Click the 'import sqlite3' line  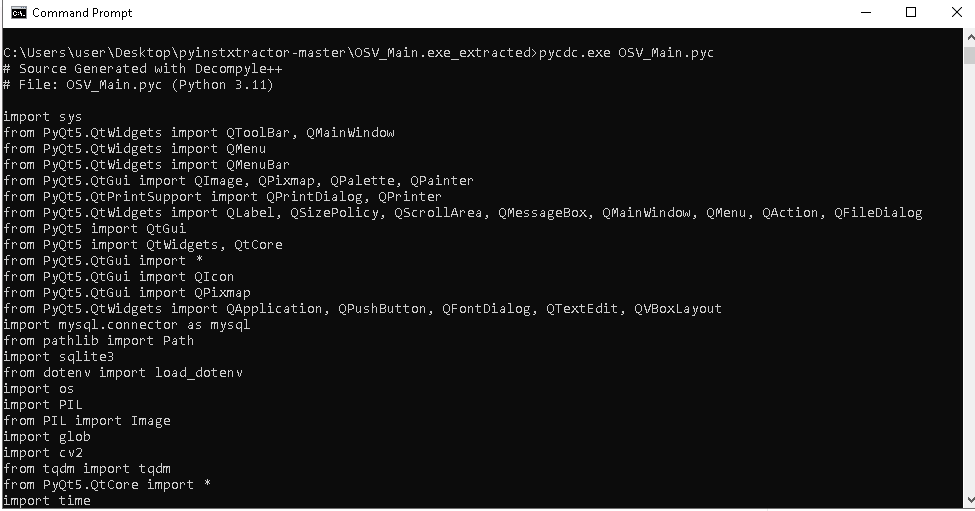point(59,357)
